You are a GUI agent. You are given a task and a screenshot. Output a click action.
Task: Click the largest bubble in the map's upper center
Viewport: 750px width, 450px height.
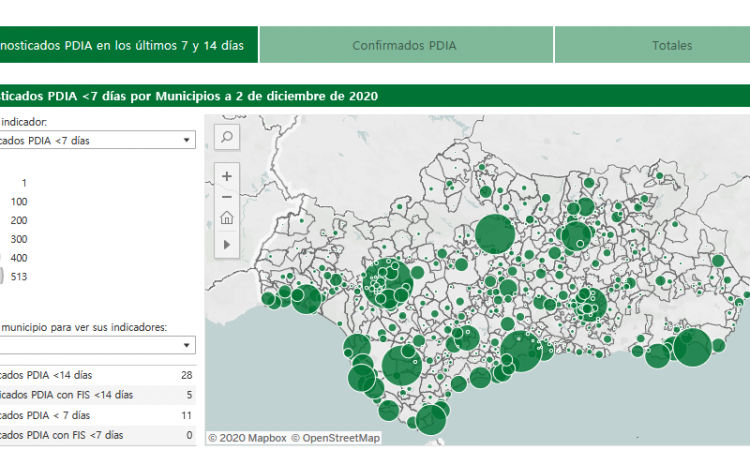click(494, 233)
